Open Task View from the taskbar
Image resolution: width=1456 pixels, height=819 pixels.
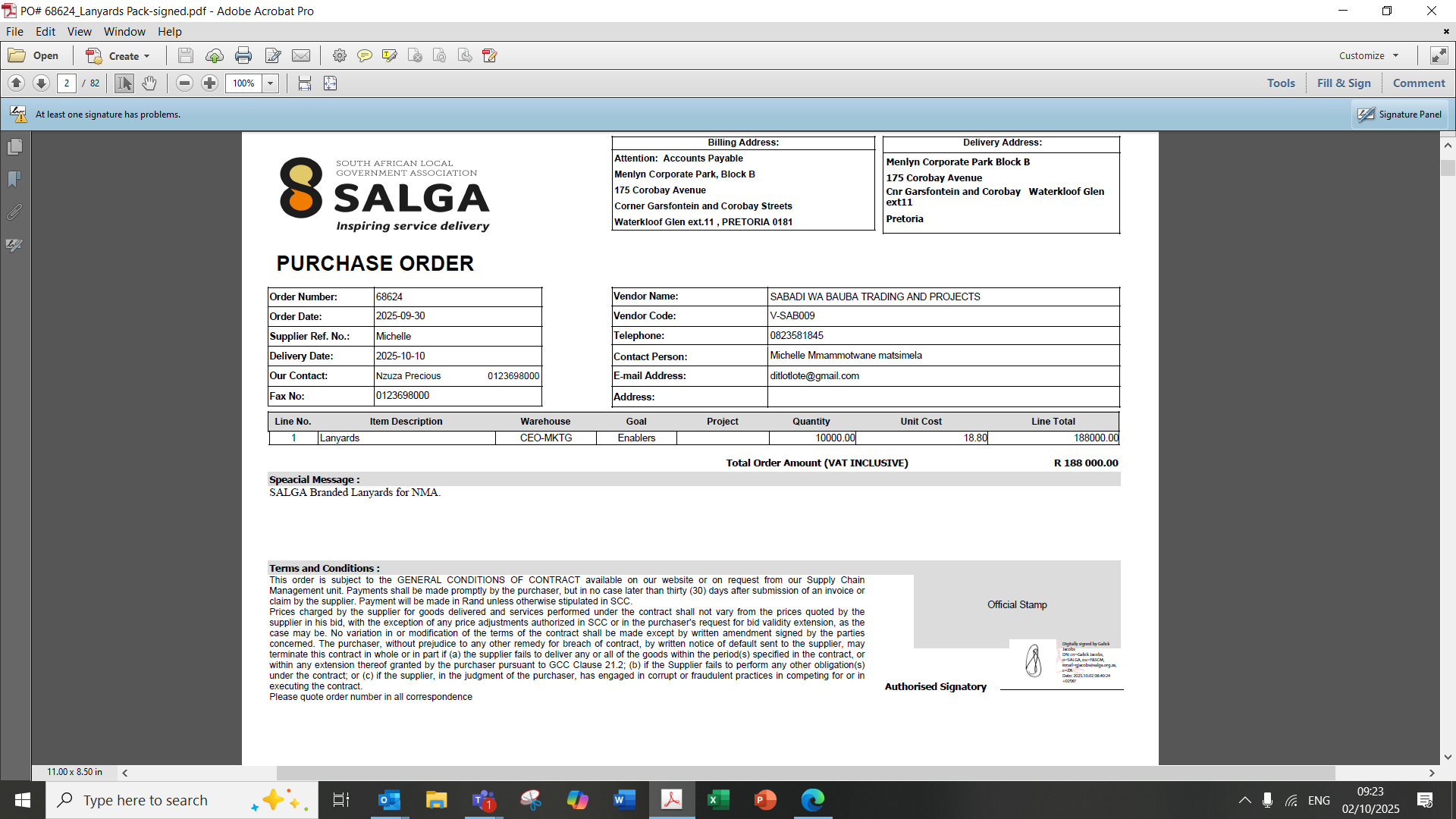pos(341,800)
